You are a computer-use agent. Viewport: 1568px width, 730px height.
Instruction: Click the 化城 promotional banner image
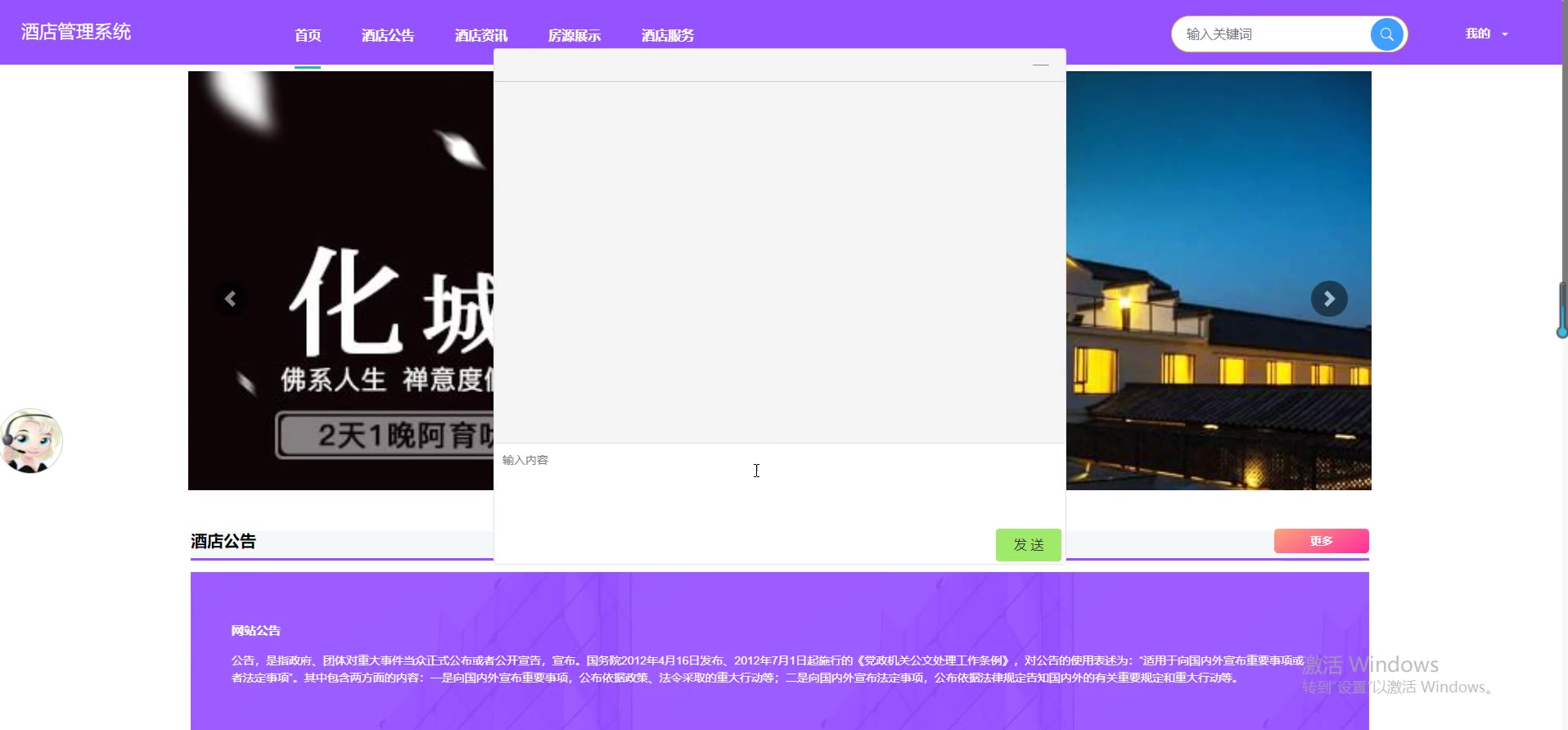(340, 281)
